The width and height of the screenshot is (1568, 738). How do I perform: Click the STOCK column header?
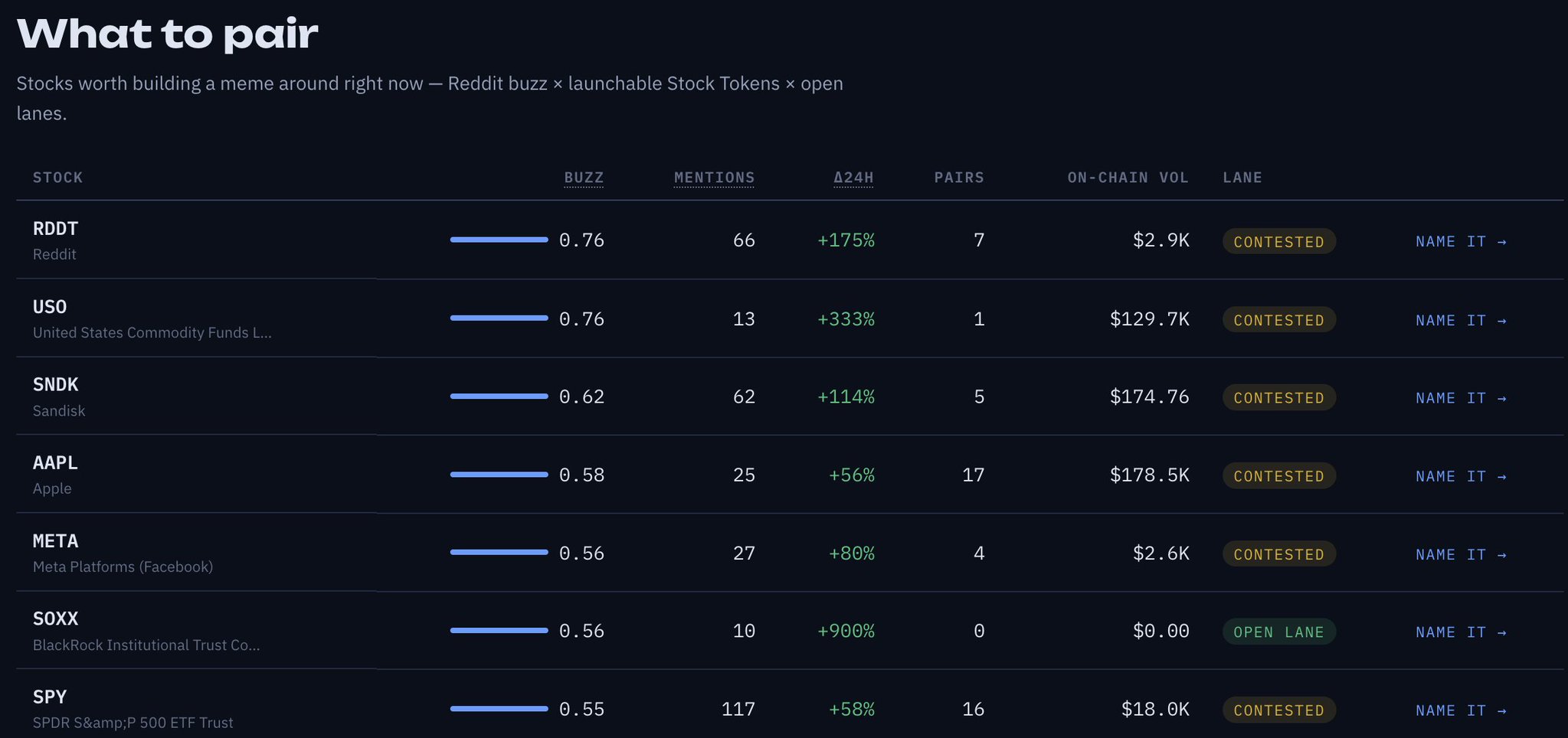57,178
